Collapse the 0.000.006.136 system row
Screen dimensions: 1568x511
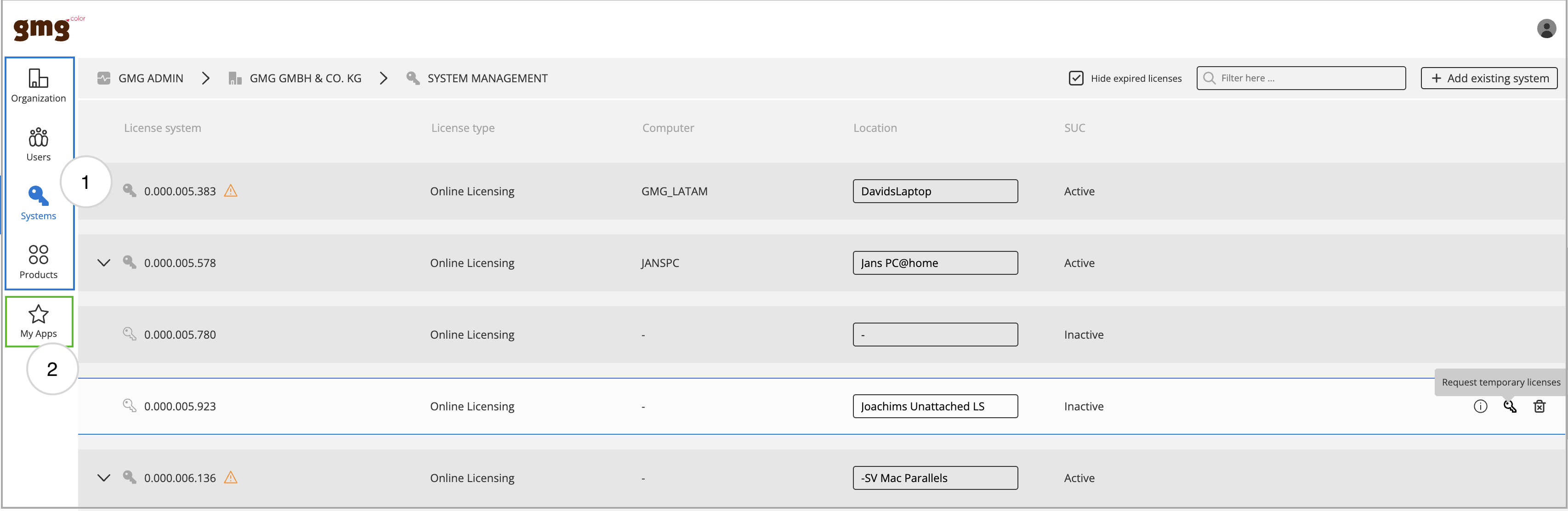tap(103, 477)
